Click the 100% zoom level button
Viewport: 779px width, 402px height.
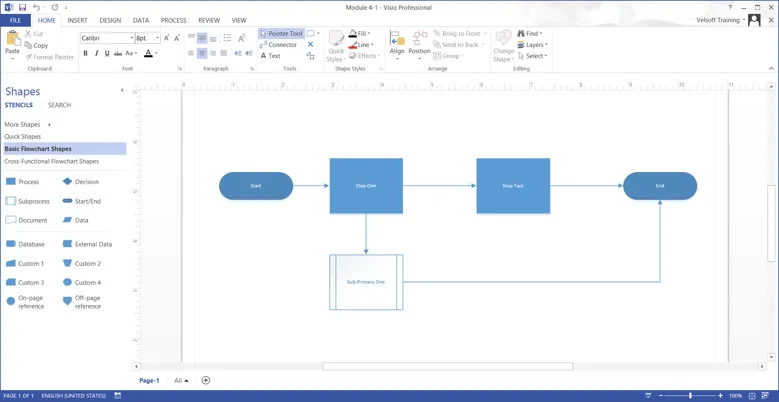coord(736,396)
